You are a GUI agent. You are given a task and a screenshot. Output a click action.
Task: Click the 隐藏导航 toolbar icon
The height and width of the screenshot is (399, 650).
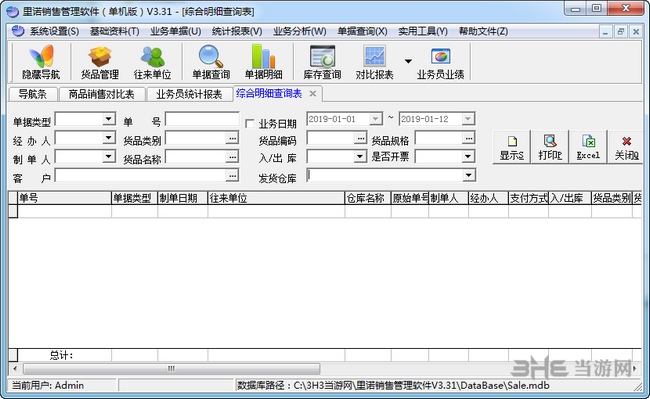tap(41, 62)
